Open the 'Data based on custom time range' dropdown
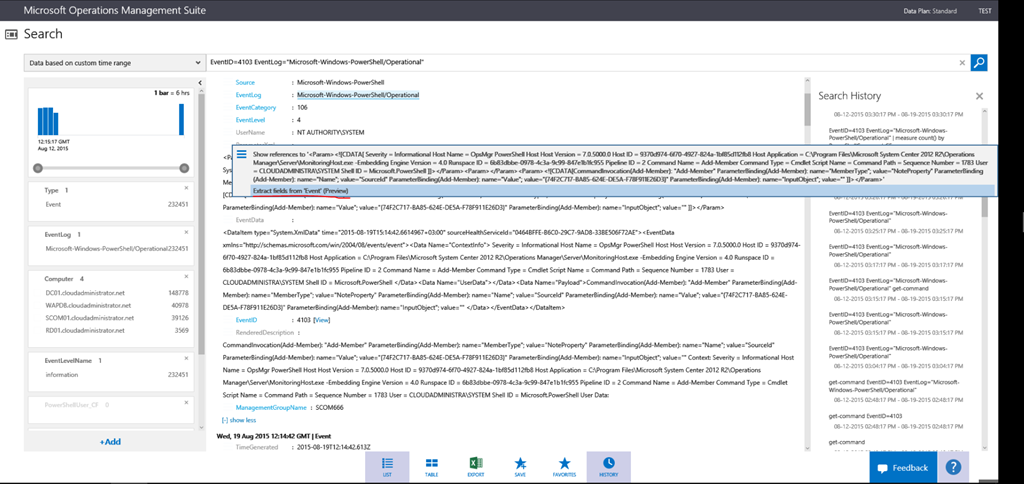 pos(112,63)
